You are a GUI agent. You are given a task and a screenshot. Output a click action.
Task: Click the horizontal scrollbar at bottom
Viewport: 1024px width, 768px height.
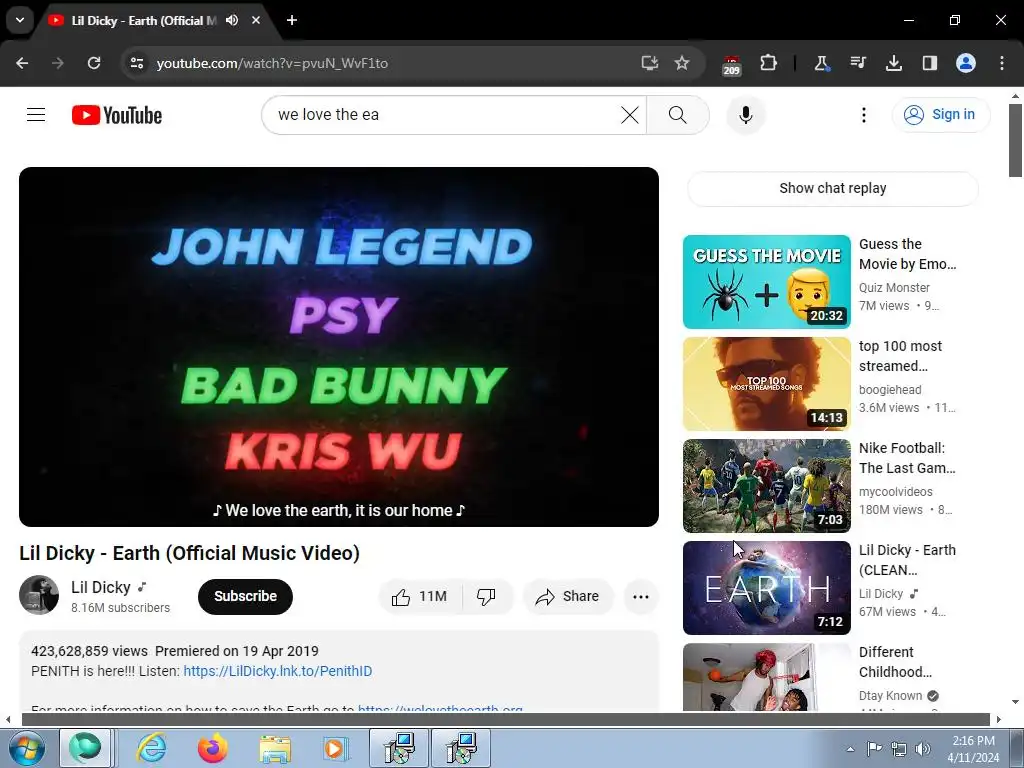pyautogui.click(x=506, y=719)
